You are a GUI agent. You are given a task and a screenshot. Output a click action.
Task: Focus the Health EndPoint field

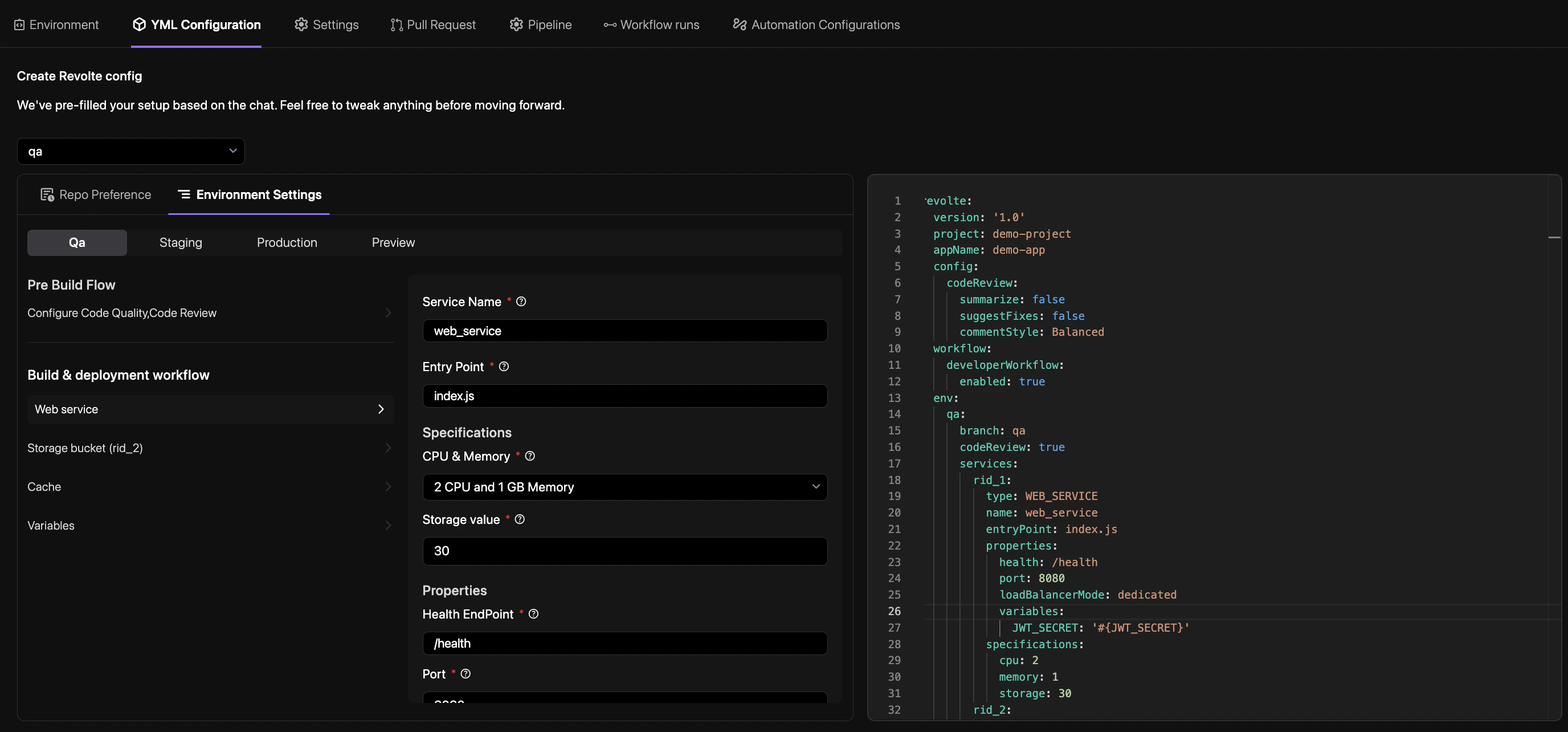coord(624,643)
